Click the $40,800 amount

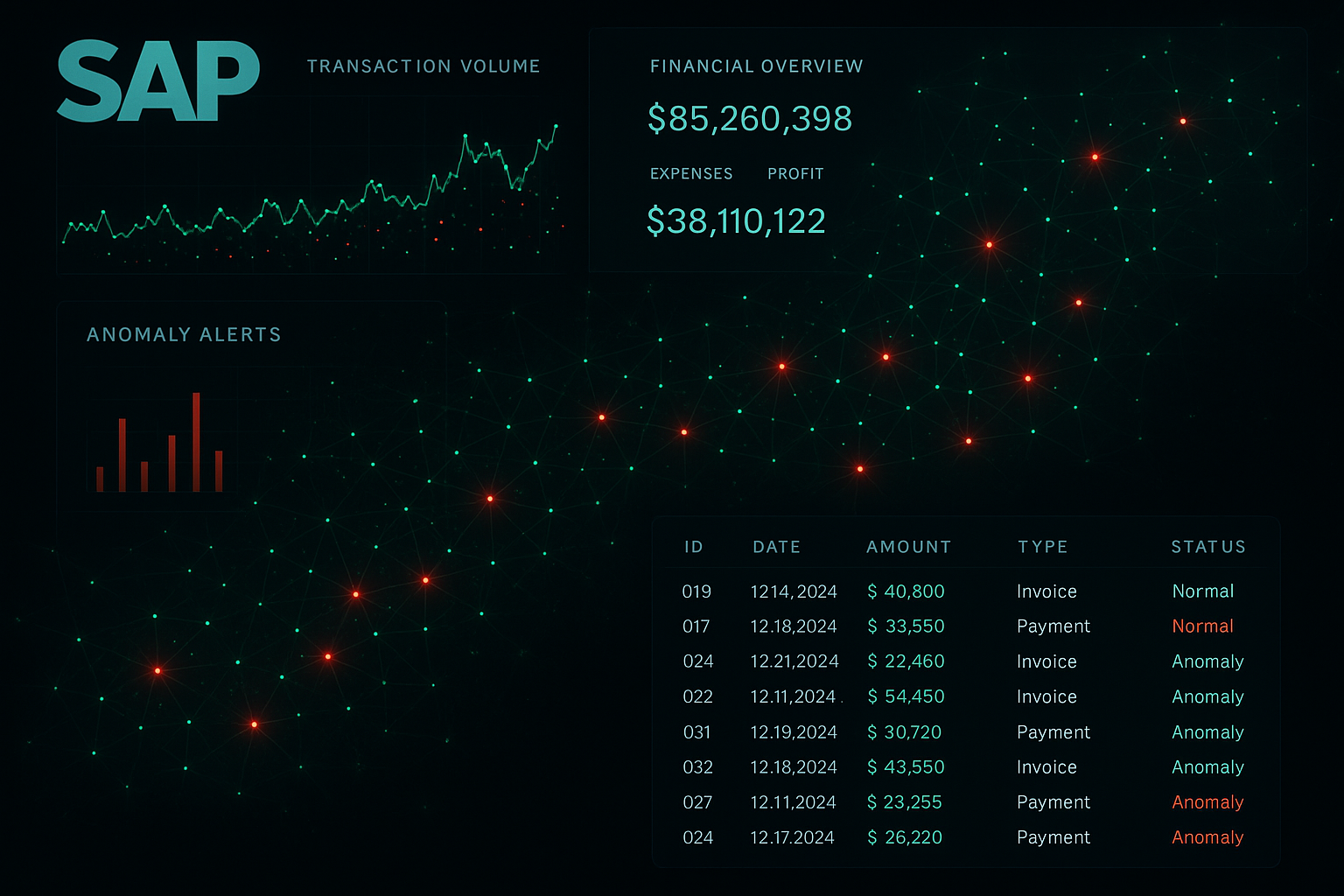click(x=906, y=591)
